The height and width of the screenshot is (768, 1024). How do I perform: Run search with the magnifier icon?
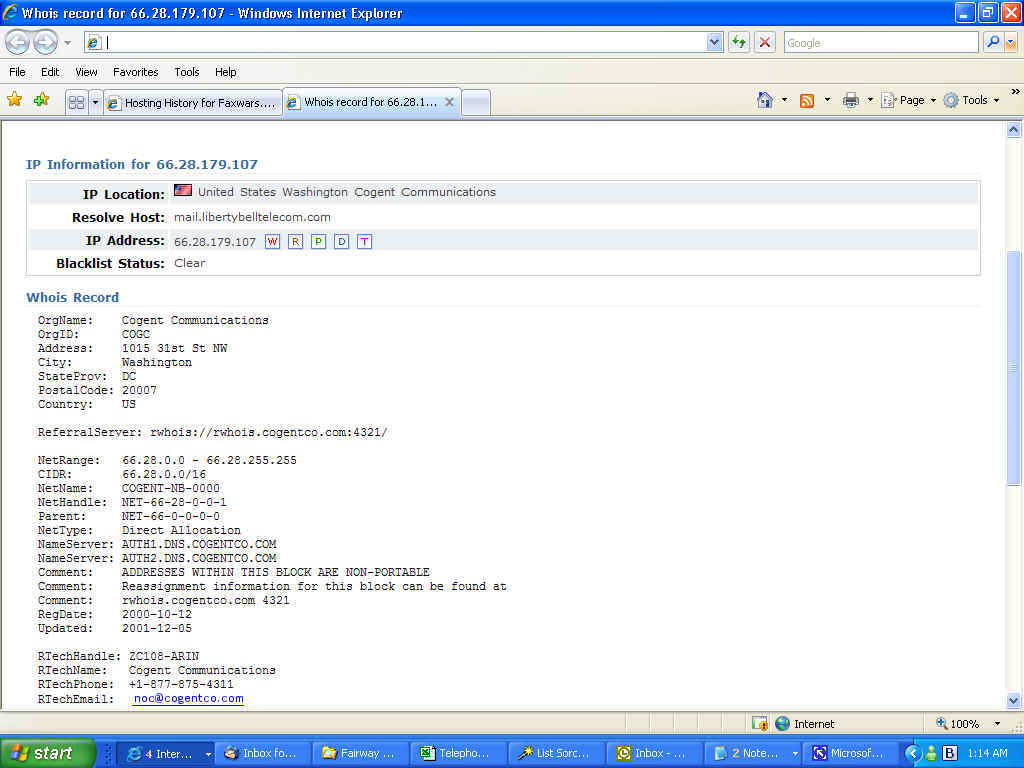click(x=993, y=42)
